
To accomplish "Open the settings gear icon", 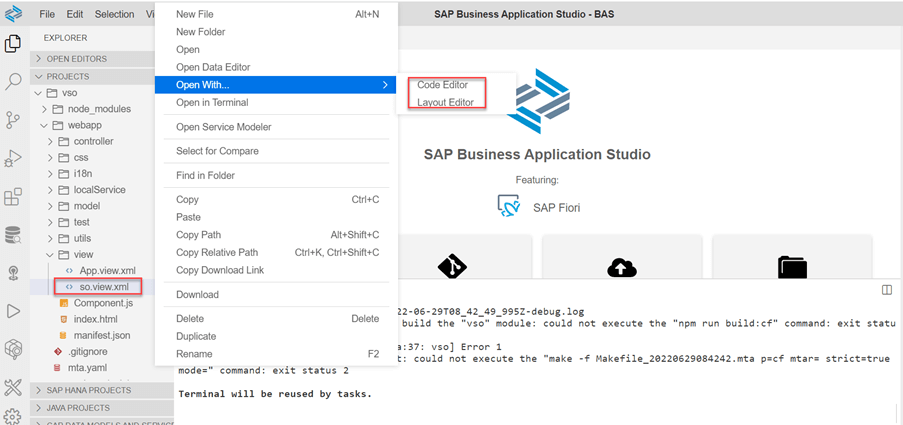I will pos(13,416).
